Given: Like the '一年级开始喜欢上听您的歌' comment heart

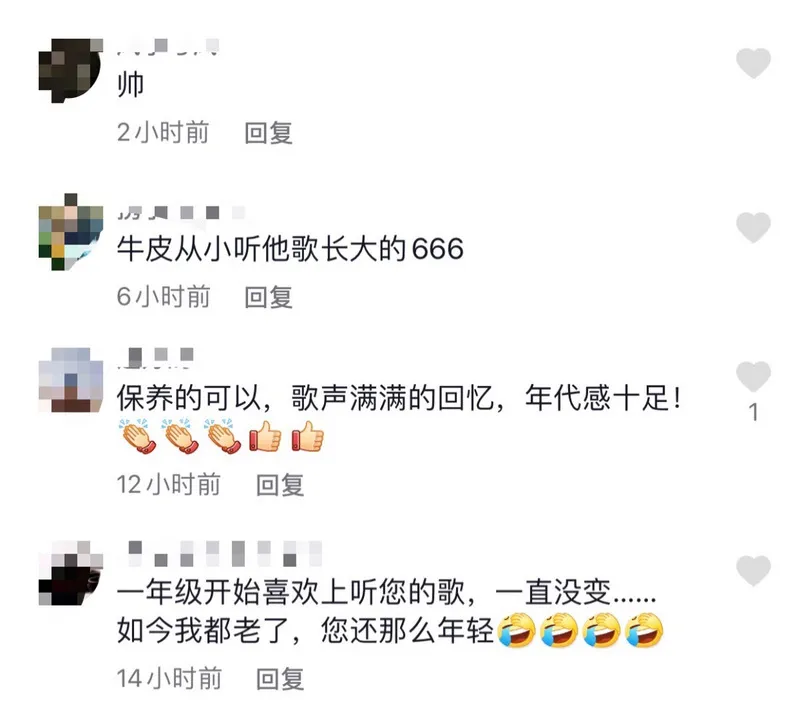Looking at the screenshot, I should click(x=753, y=571).
